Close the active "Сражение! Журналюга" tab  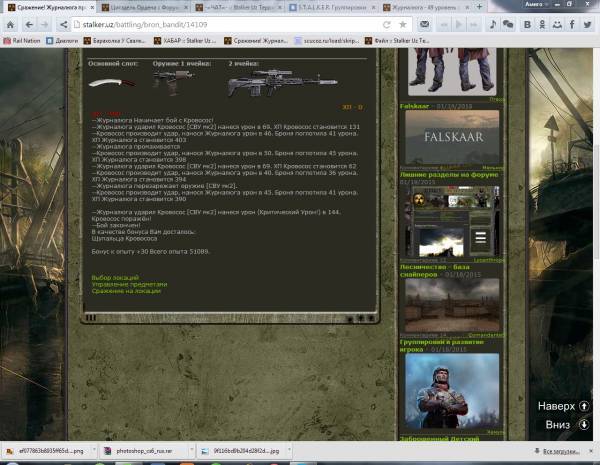point(92,7)
